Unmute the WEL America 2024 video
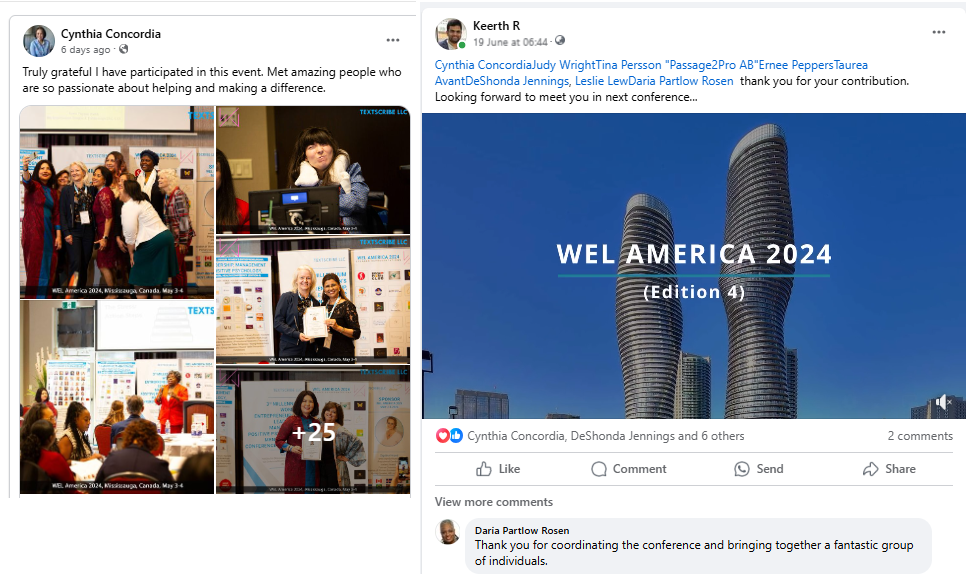 click(943, 402)
